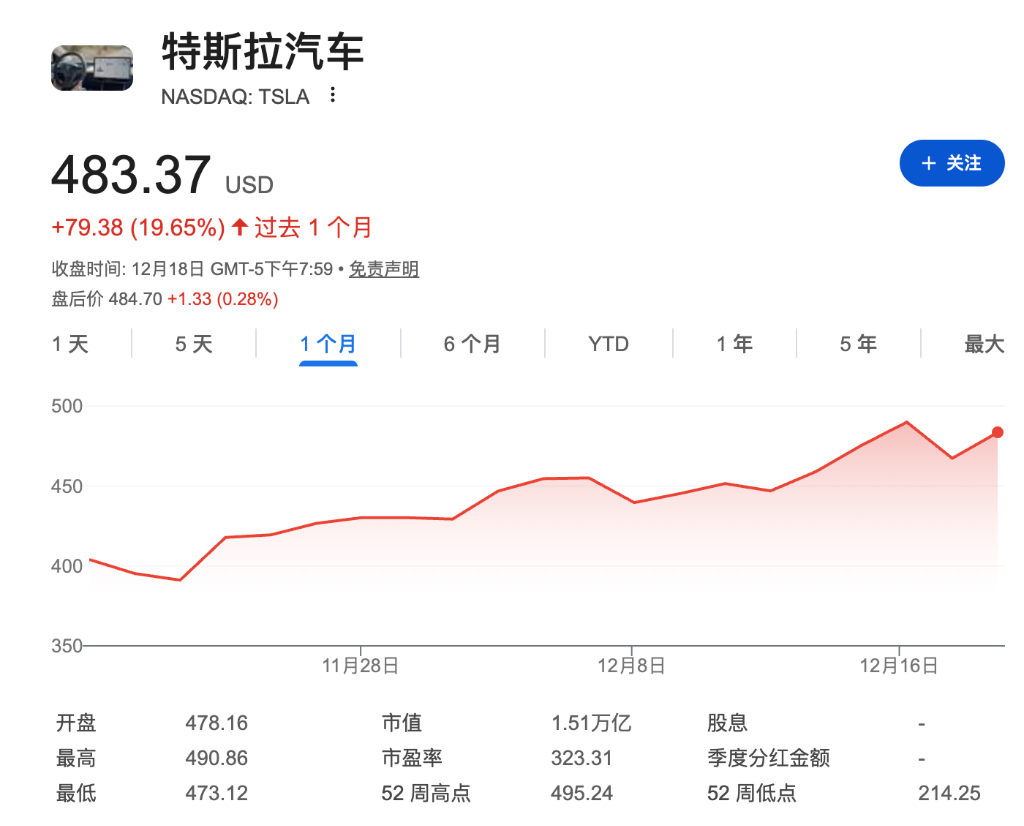Image resolution: width=1024 pixels, height=826 pixels.
Task: Click the red endpoint dot on chart
Action: click(x=997, y=432)
